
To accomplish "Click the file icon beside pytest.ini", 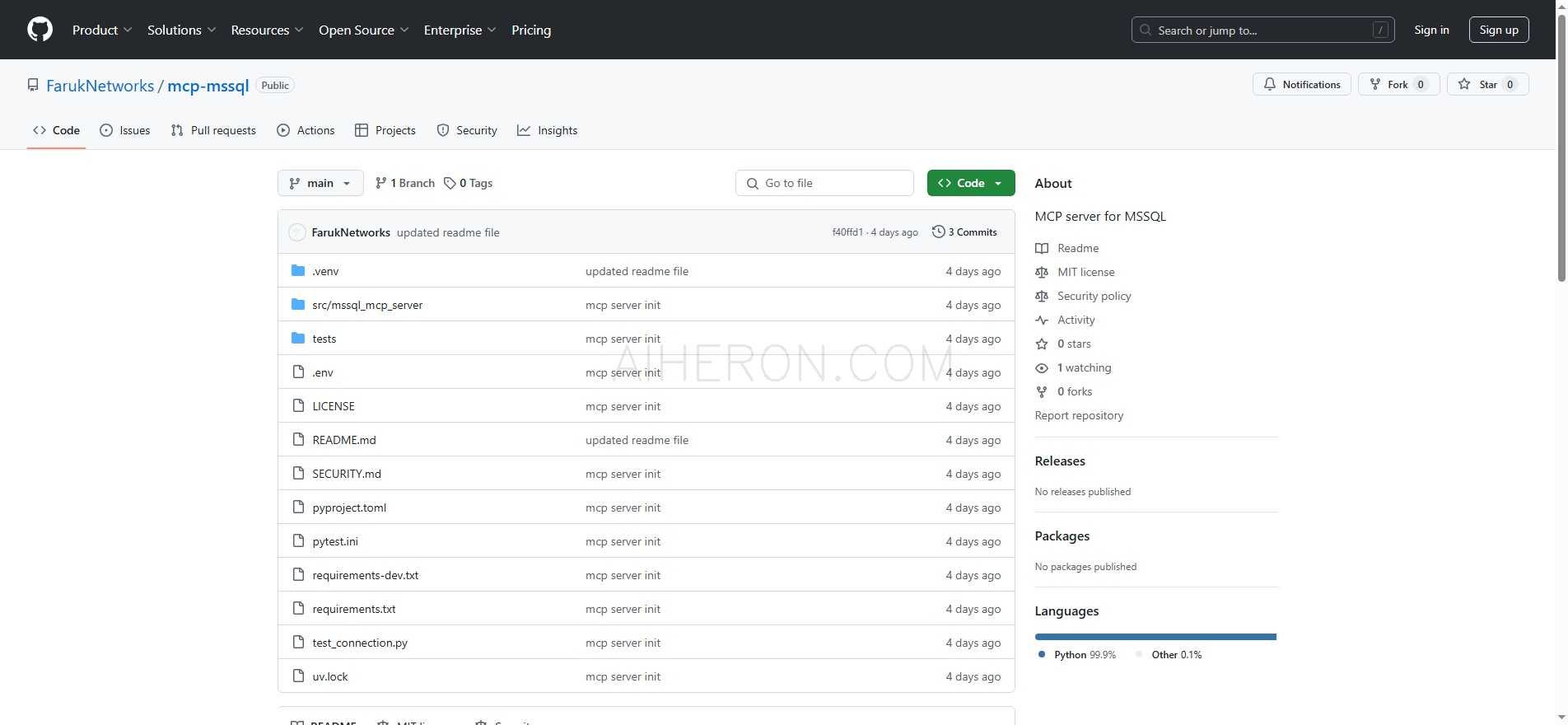I will (298, 541).
